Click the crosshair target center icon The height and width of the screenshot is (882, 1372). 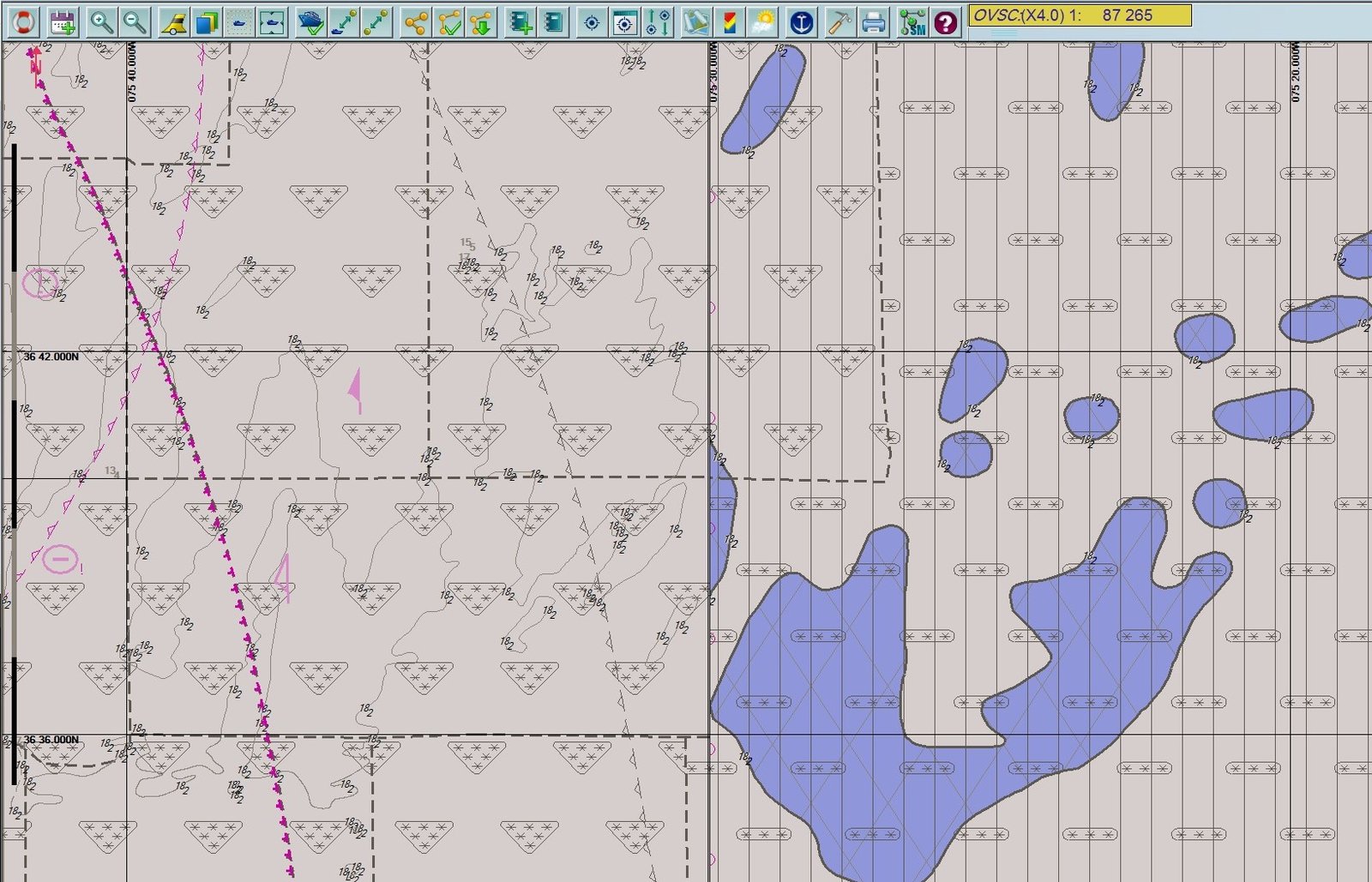tap(591, 22)
